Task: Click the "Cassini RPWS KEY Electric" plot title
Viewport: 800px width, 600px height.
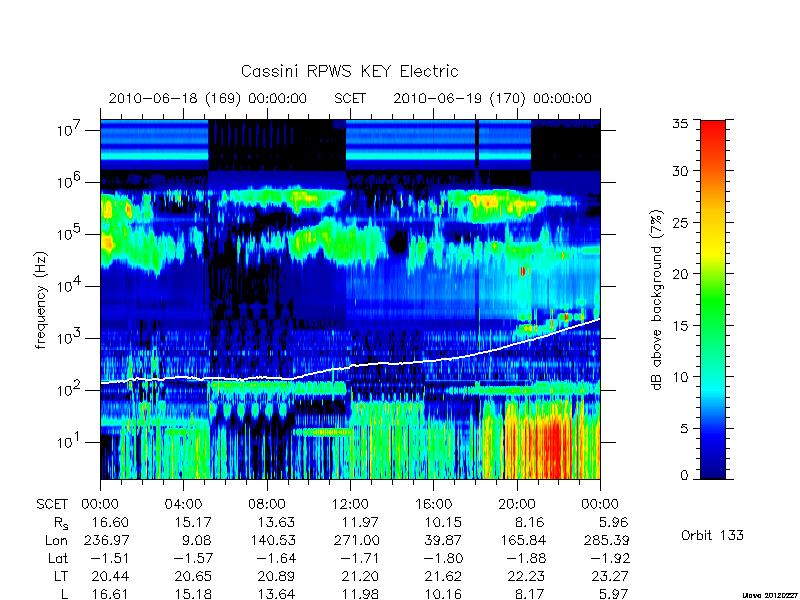Action: coord(349,71)
